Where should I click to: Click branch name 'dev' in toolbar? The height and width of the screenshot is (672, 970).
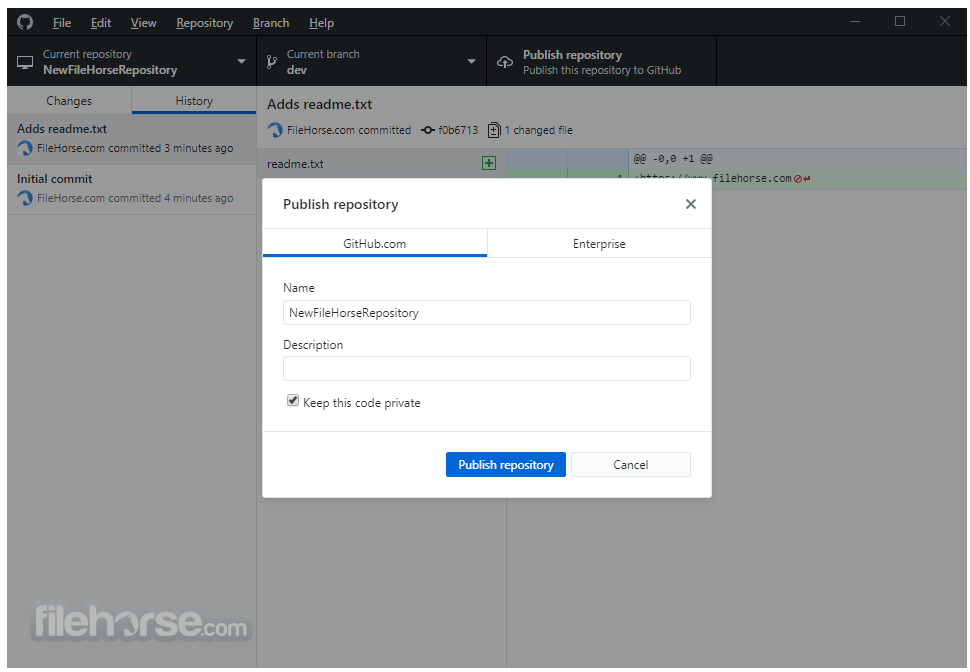pos(297,70)
